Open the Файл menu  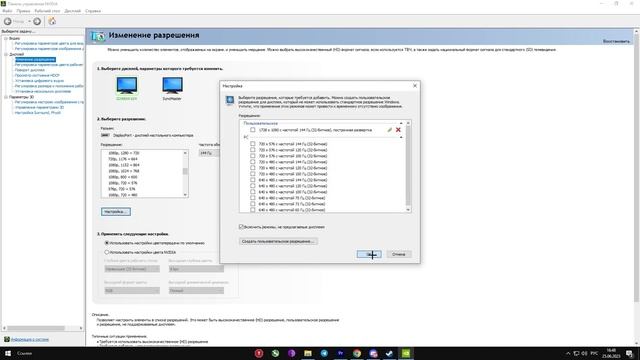click(x=7, y=11)
